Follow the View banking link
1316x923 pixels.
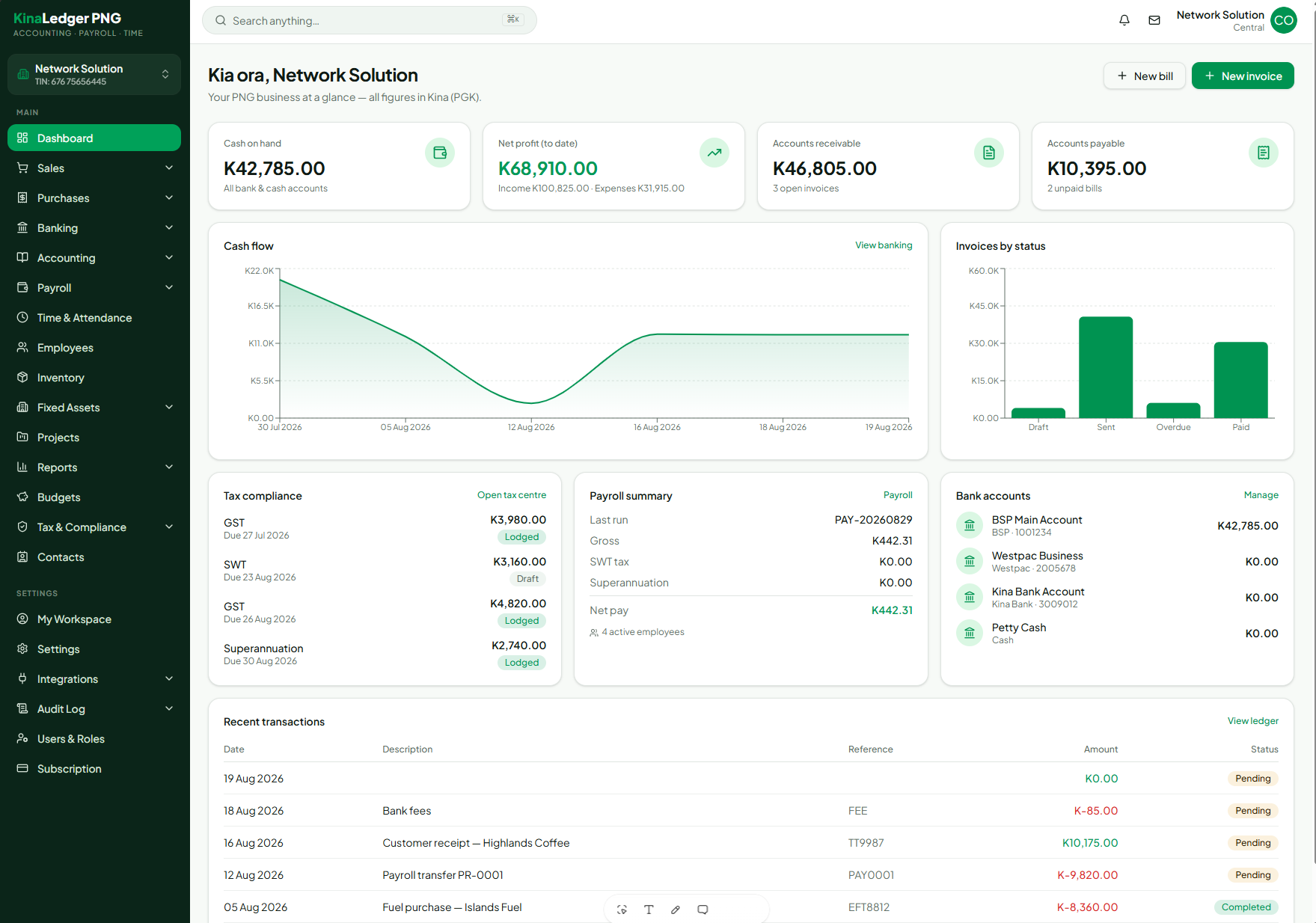tap(884, 245)
